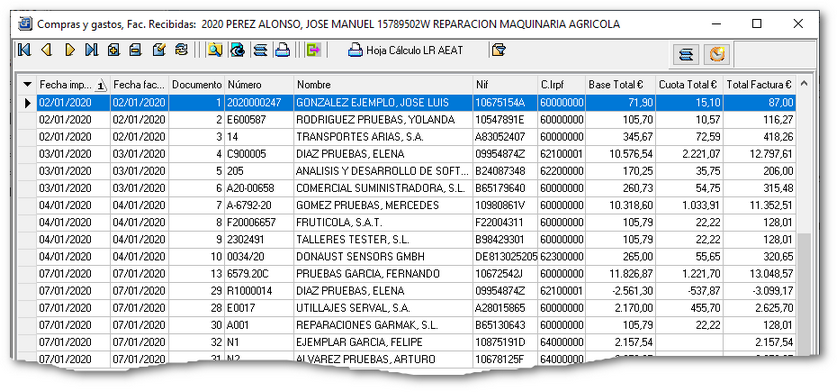837x392 pixels.
Task: Sort by Nombre column header
Action: 383,84
